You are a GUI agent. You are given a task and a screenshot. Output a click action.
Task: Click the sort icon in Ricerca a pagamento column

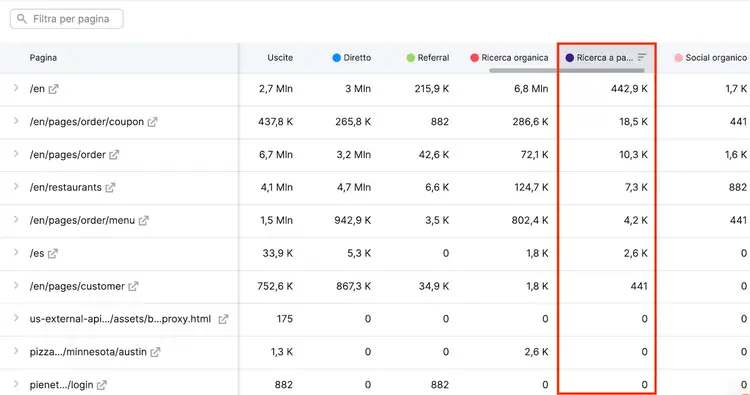coord(642,57)
